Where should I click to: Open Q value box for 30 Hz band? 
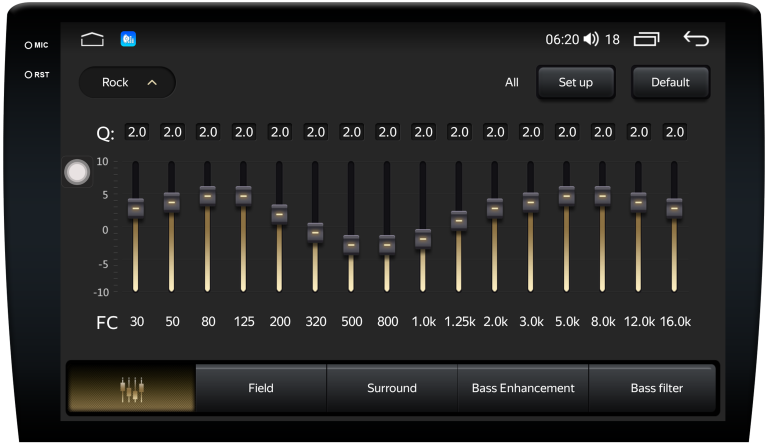coord(136,132)
